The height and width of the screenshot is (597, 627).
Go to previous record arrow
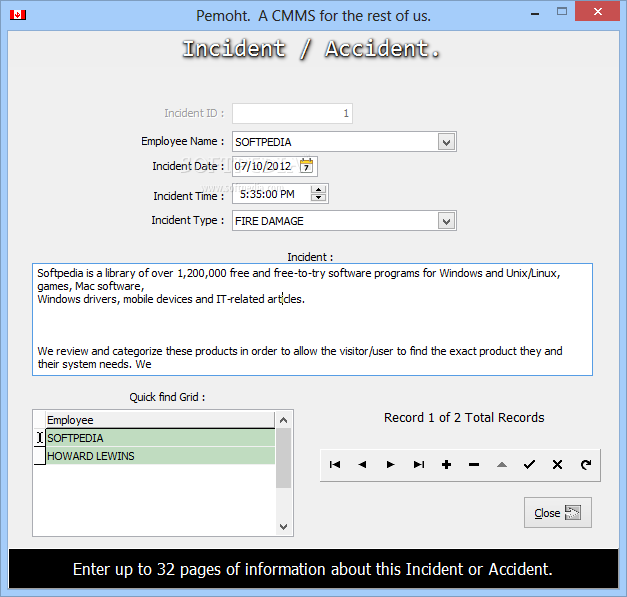[362, 465]
